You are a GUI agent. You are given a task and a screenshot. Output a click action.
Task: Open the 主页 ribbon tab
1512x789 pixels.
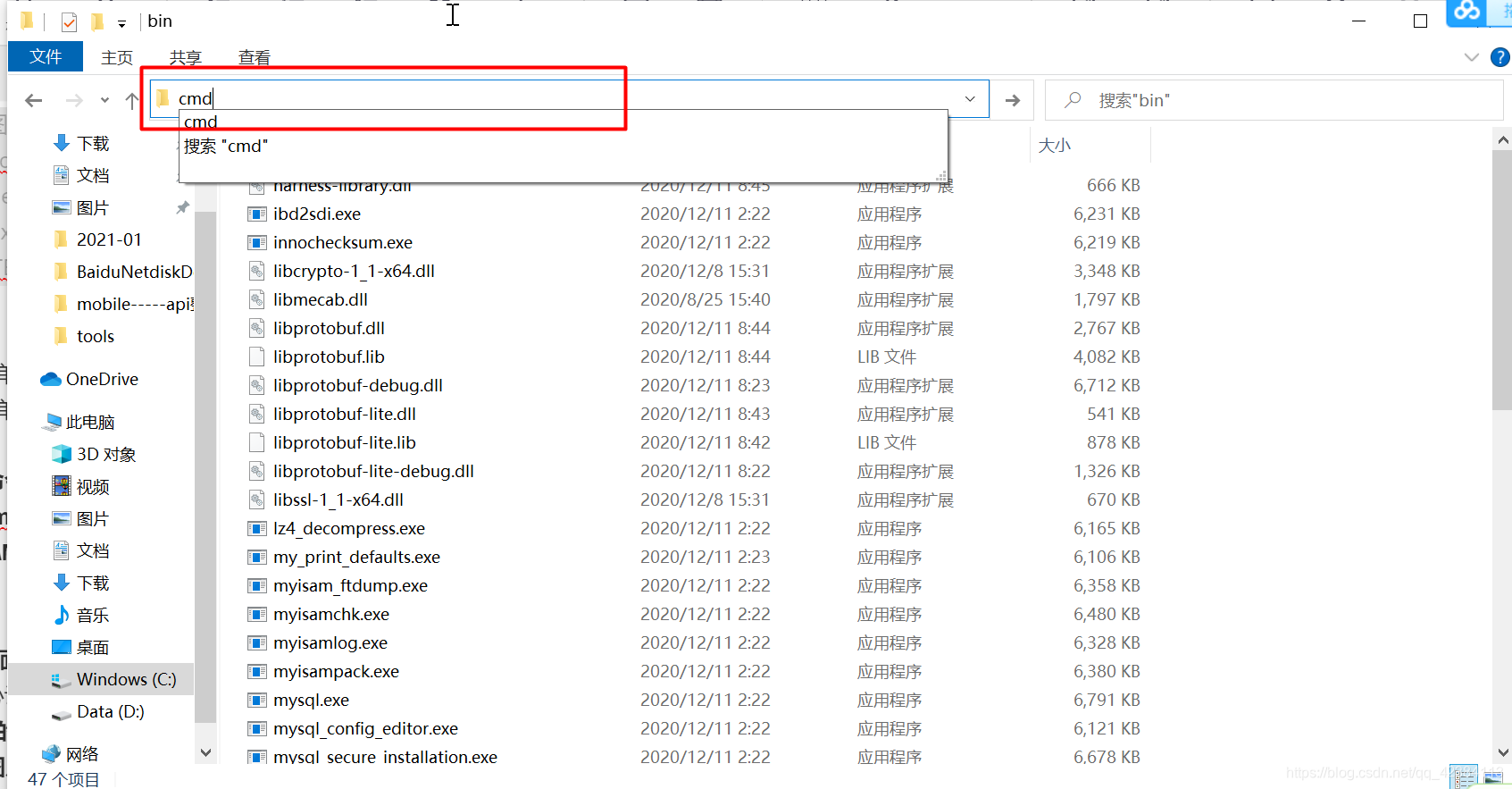tap(117, 57)
